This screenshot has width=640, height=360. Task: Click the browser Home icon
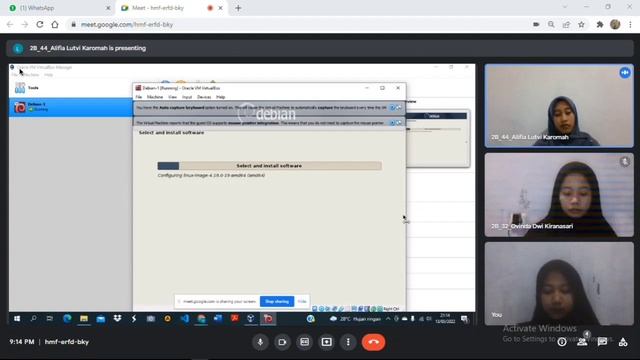click(x=55, y=24)
